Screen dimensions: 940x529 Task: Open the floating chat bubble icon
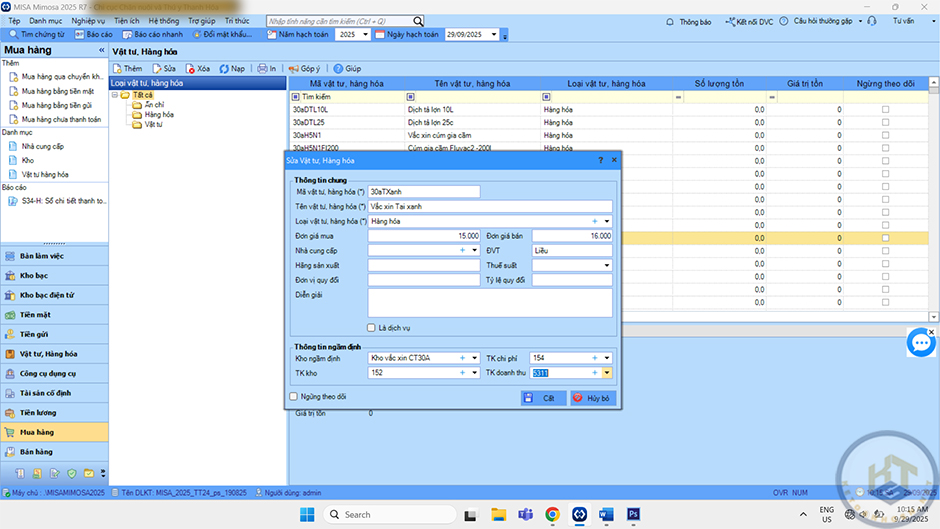pyautogui.click(x=919, y=343)
